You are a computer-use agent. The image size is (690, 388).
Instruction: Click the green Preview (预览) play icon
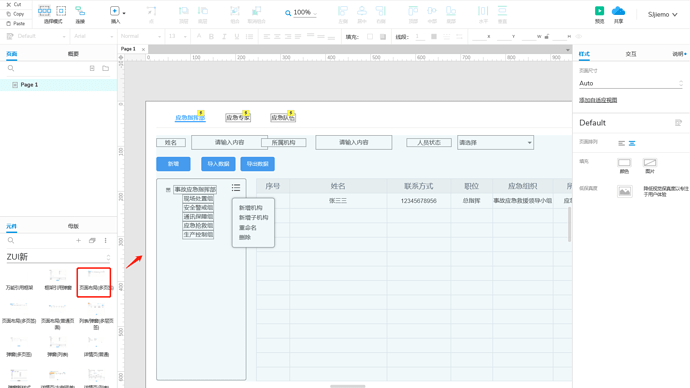(x=599, y=11)
